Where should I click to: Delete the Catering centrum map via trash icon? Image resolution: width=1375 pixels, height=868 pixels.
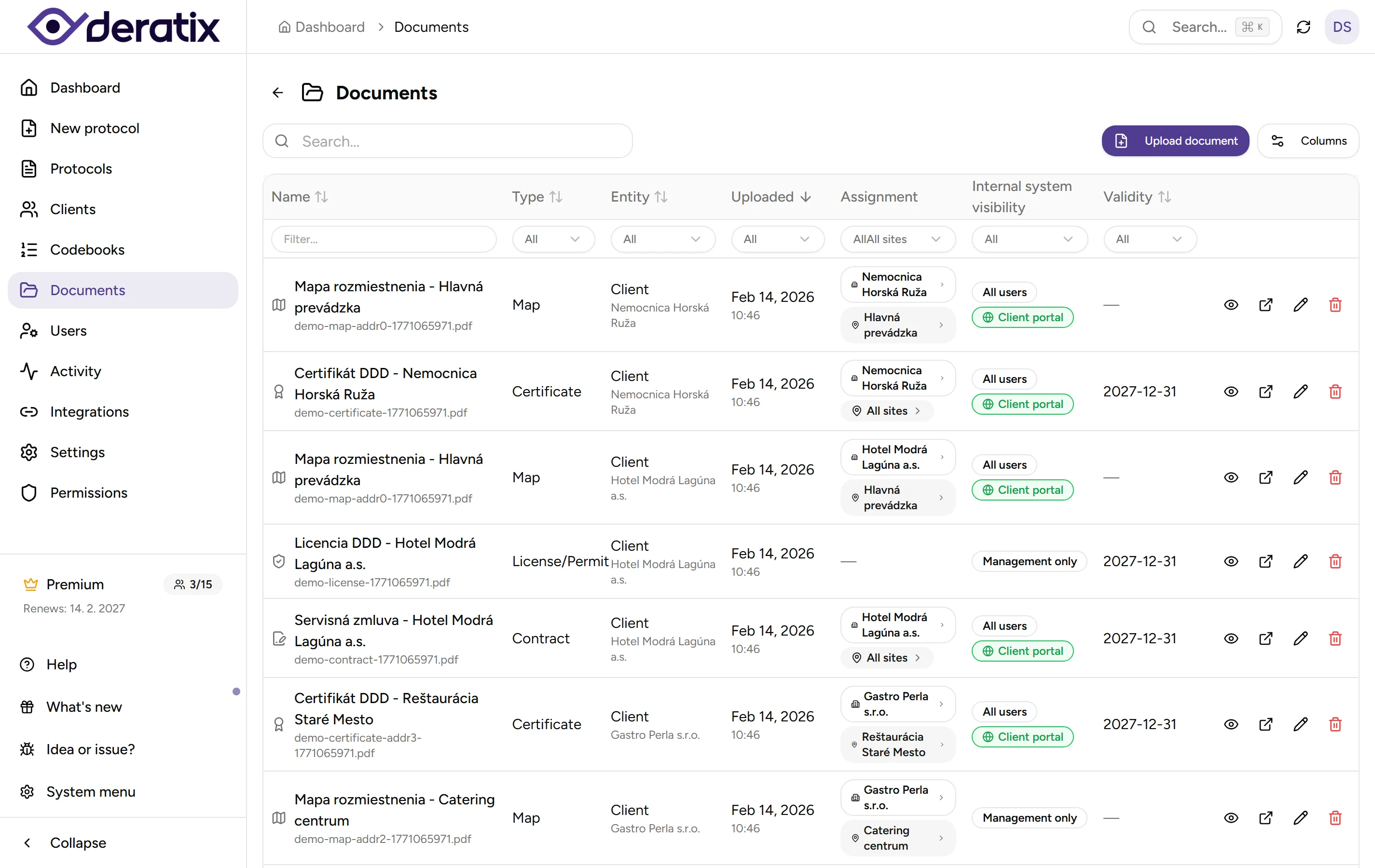coord(1335,818)
